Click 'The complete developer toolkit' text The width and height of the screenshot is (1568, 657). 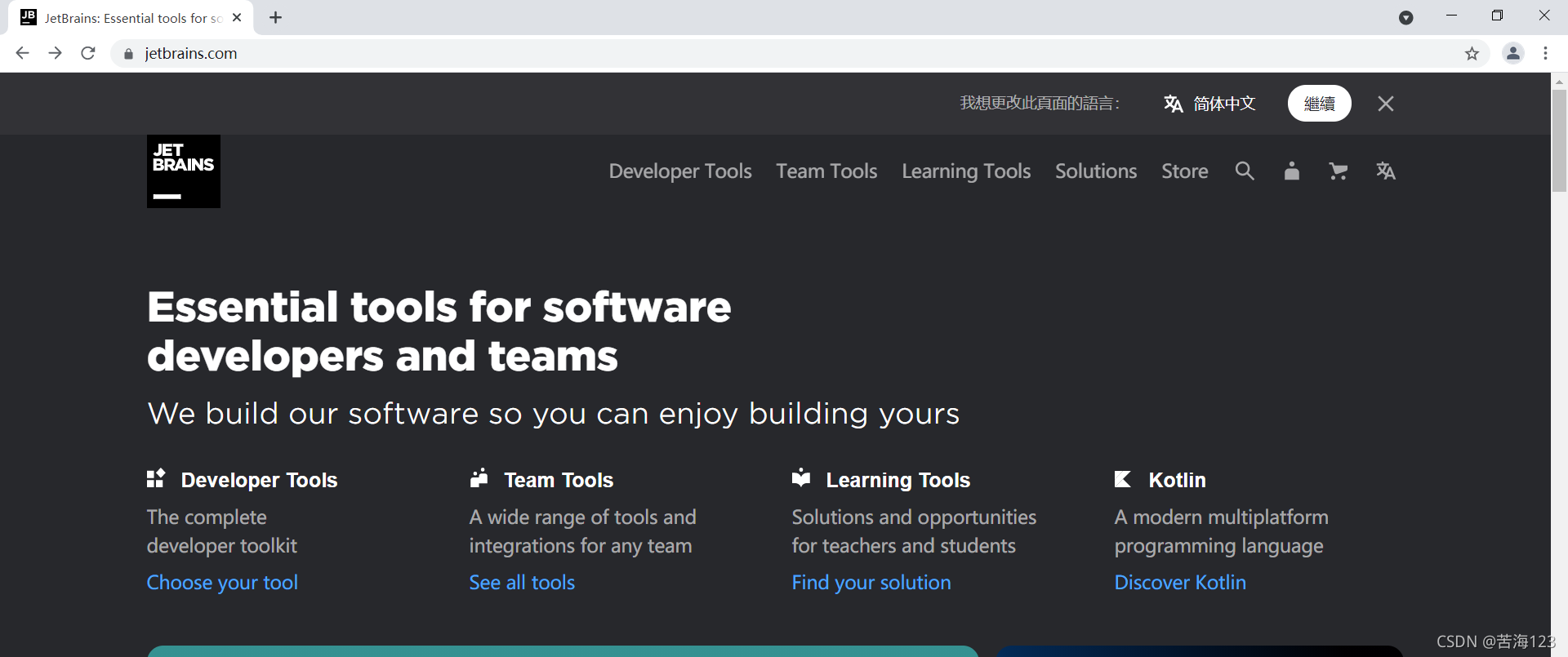[221, 531]
